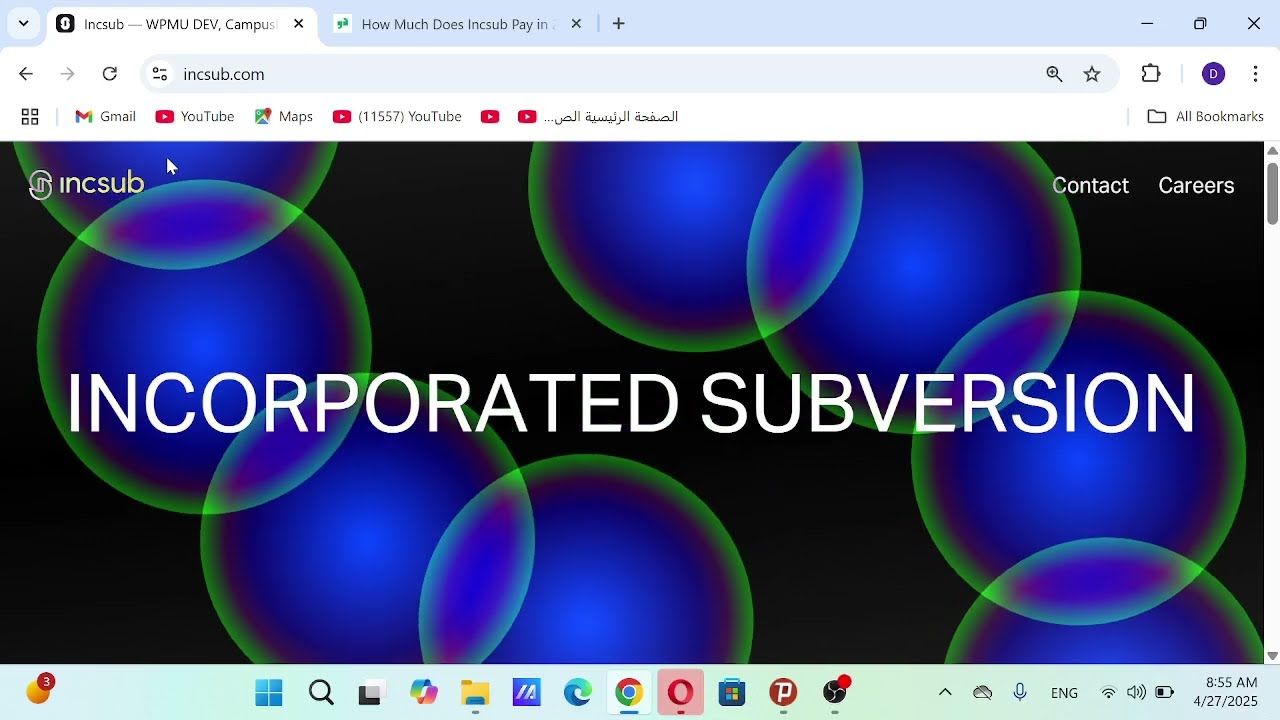Open a new tab with plus button

pyautogui.click(x=619, y=24)
